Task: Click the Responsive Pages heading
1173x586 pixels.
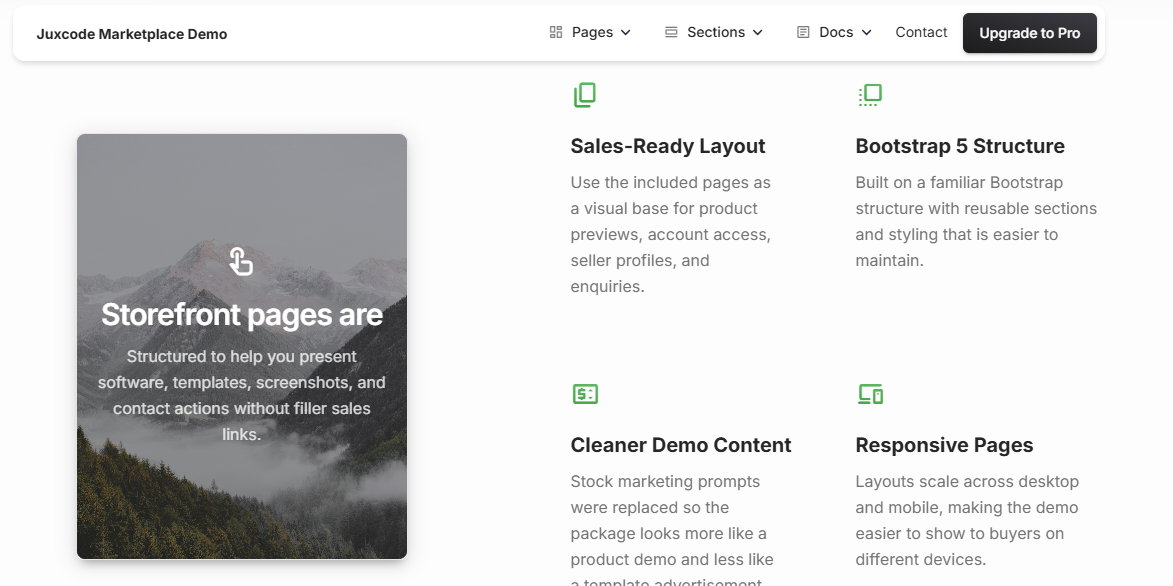Action: point(944,445)
